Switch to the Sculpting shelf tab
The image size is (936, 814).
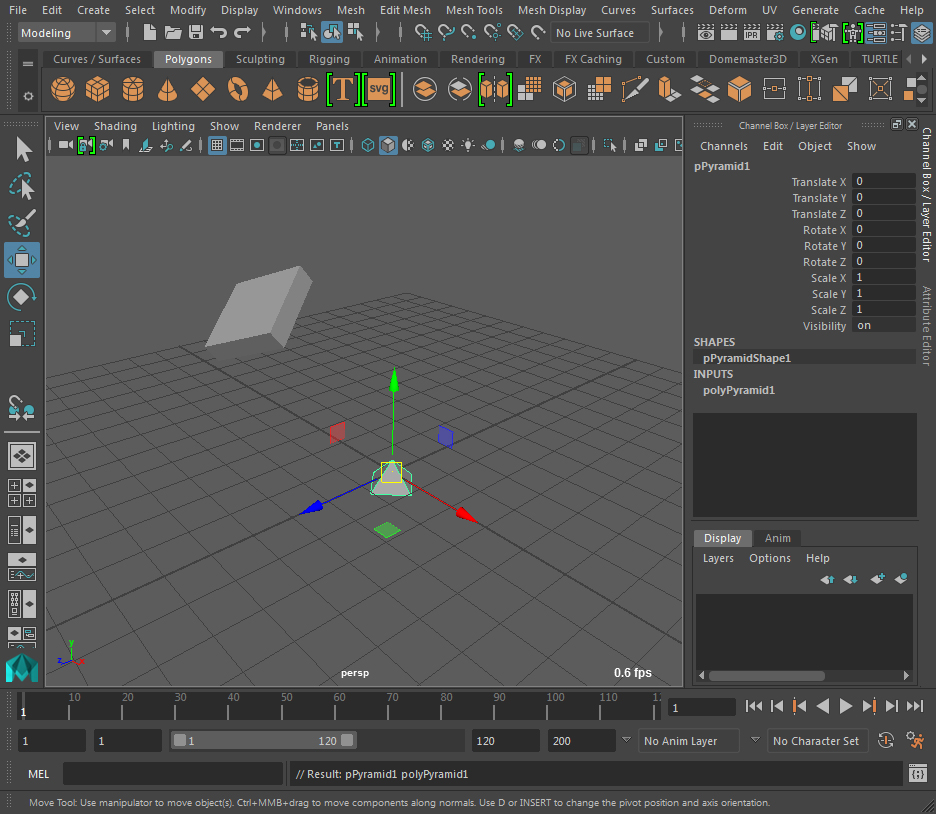(x=260, y=59)
